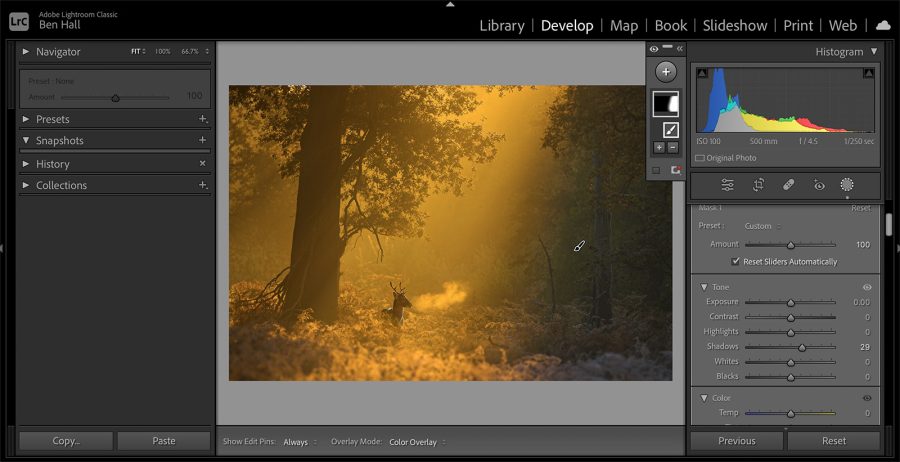Click the Blacks slider handle
This screenshot has width=900, height=462.
tap(790, 377)
